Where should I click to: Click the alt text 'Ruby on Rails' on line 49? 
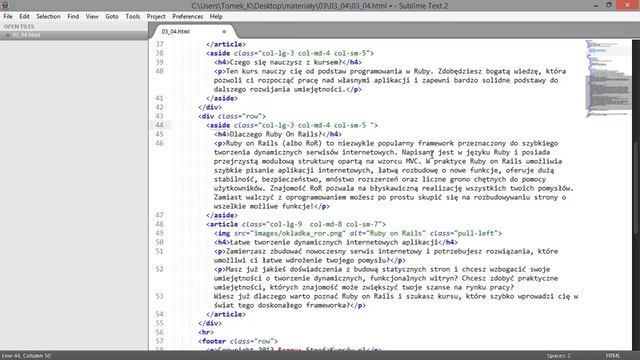[397, 233]
